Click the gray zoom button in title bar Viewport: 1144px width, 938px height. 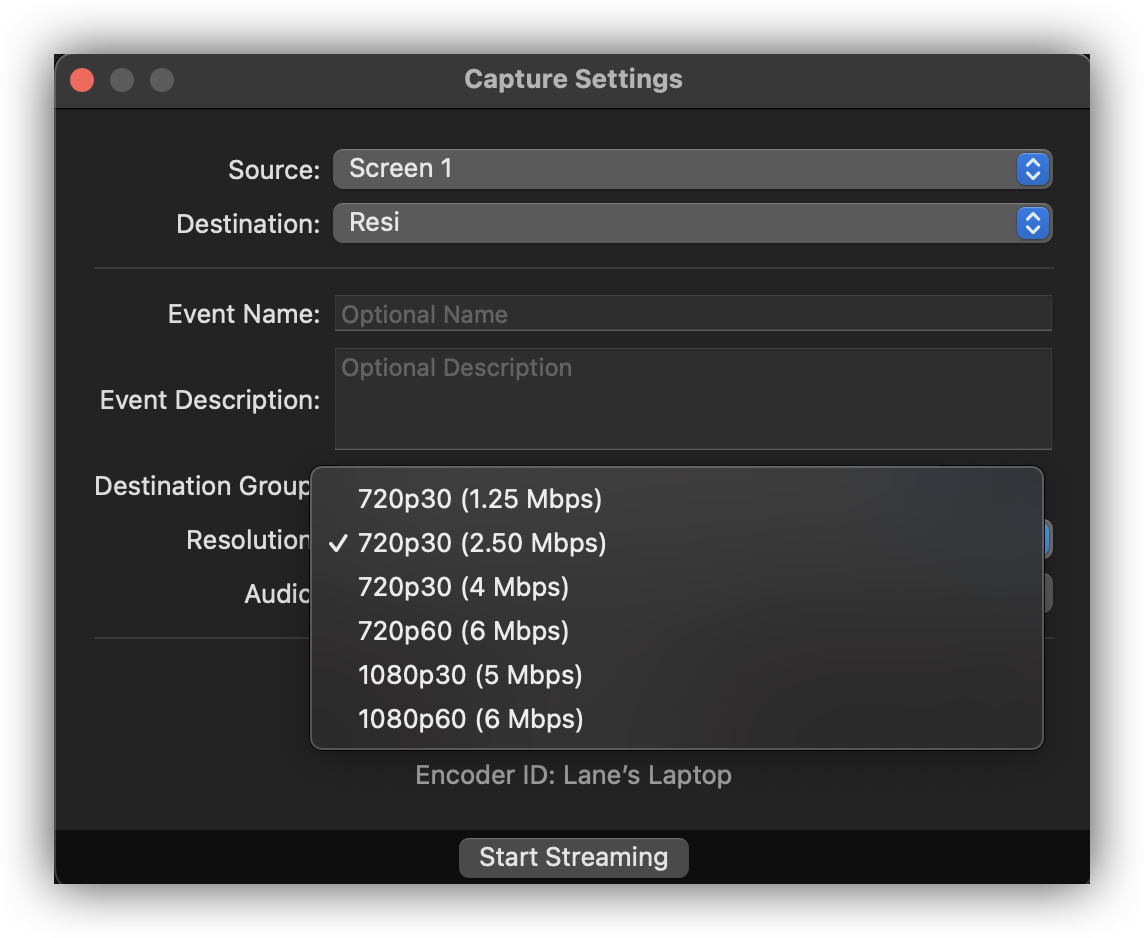pos(161,80)
